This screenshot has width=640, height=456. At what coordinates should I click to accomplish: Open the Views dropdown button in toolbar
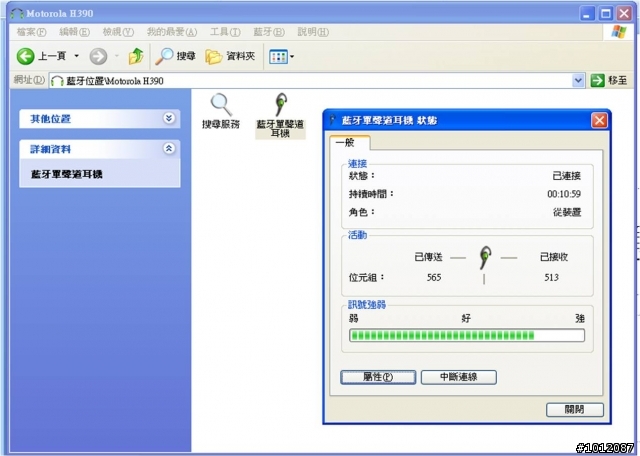pos(281,56)
